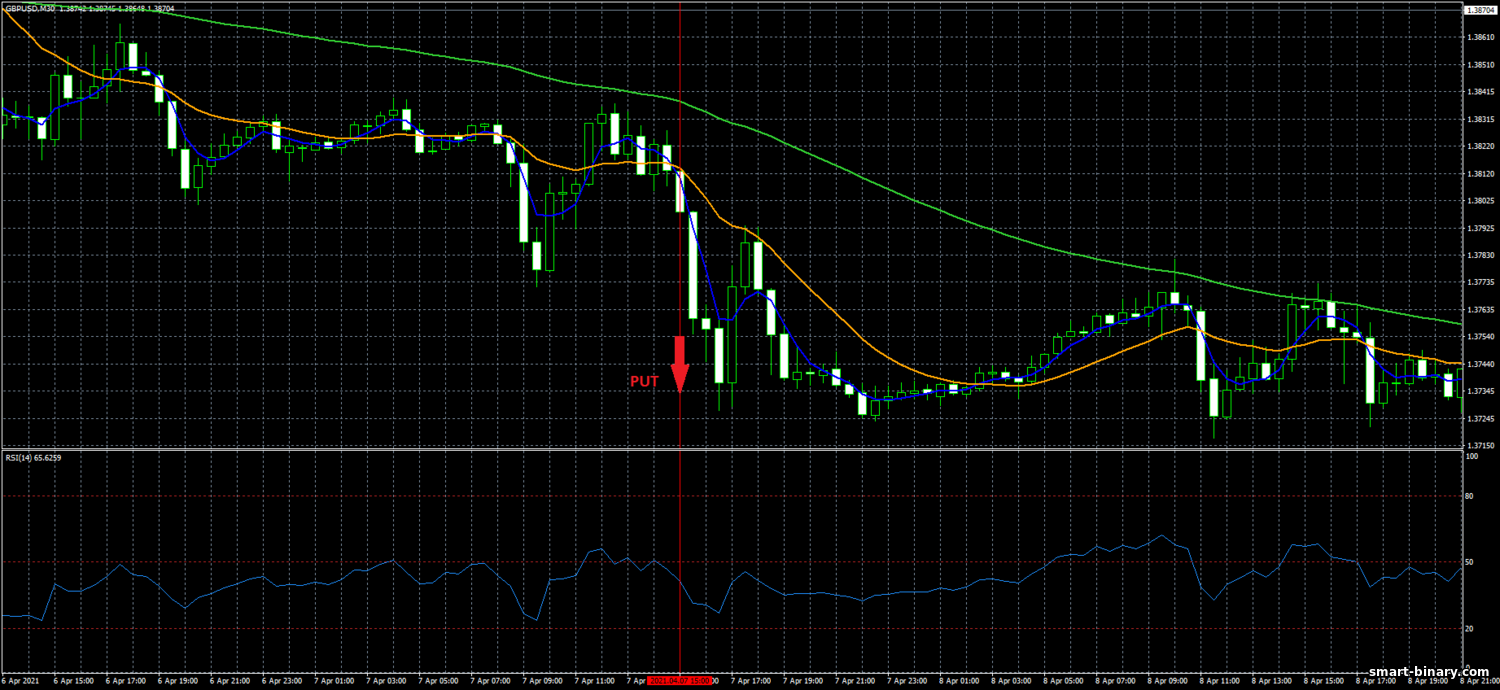Click the 6 Apr 2021 time axis label
This screenshot has width=1500, height=690.
[x=20, y=680]
